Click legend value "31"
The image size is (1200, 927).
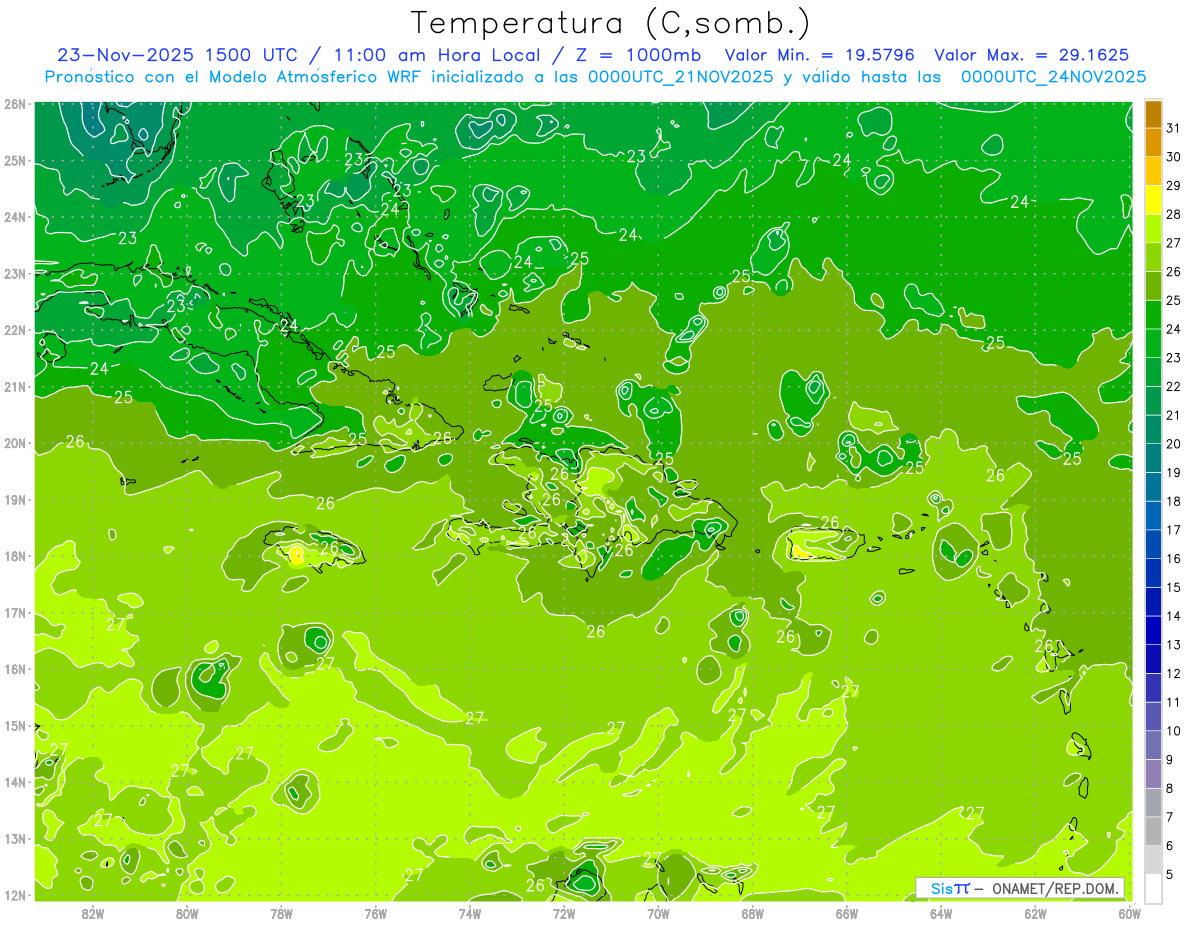click(x=1174, y=128)
